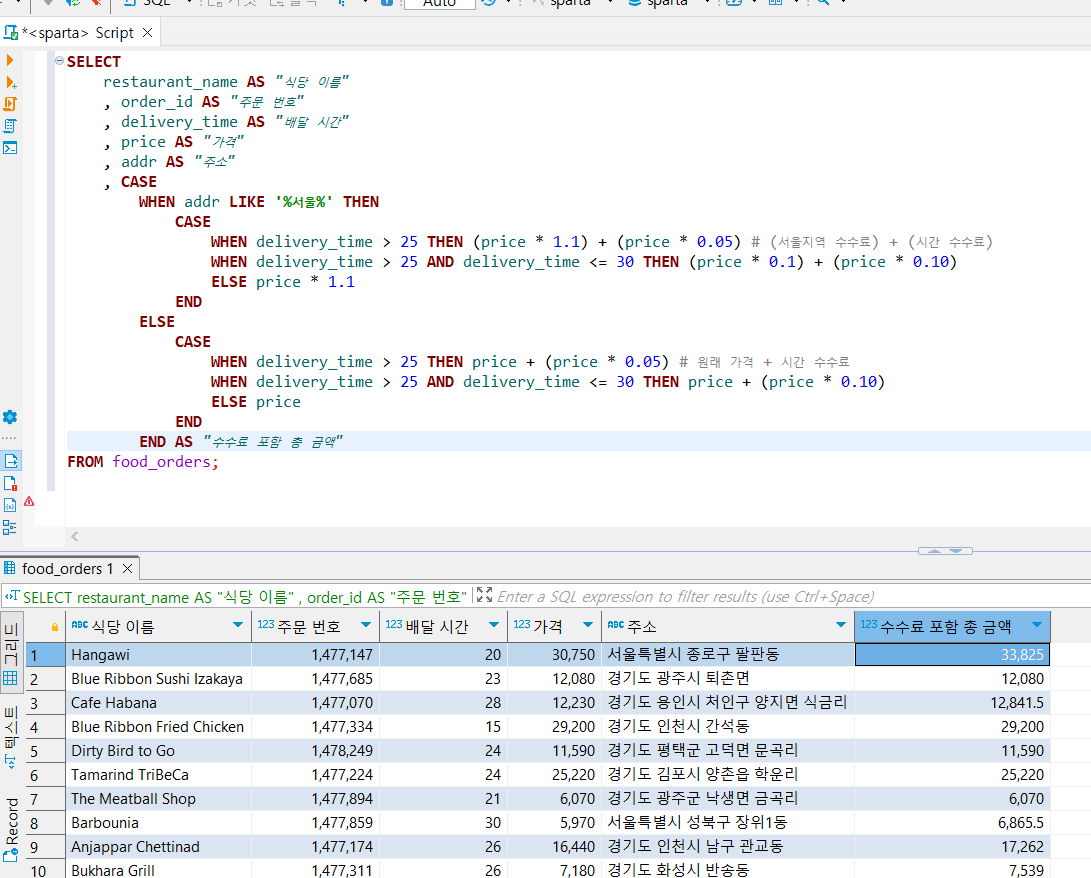
Task: Select the Barbounia cell
Action: tap(159, 822)
